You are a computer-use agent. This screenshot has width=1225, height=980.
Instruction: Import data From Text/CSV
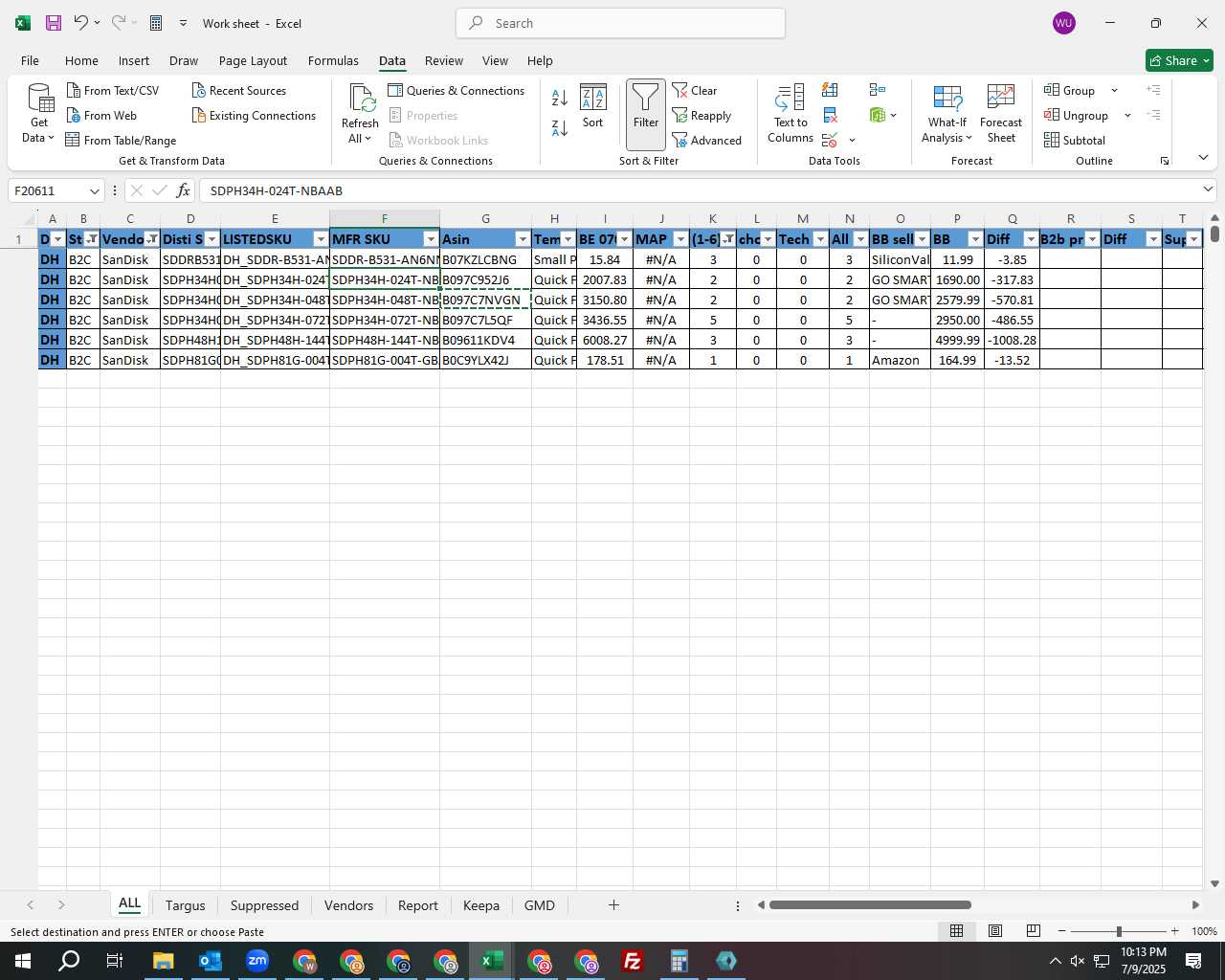(113, 90)
